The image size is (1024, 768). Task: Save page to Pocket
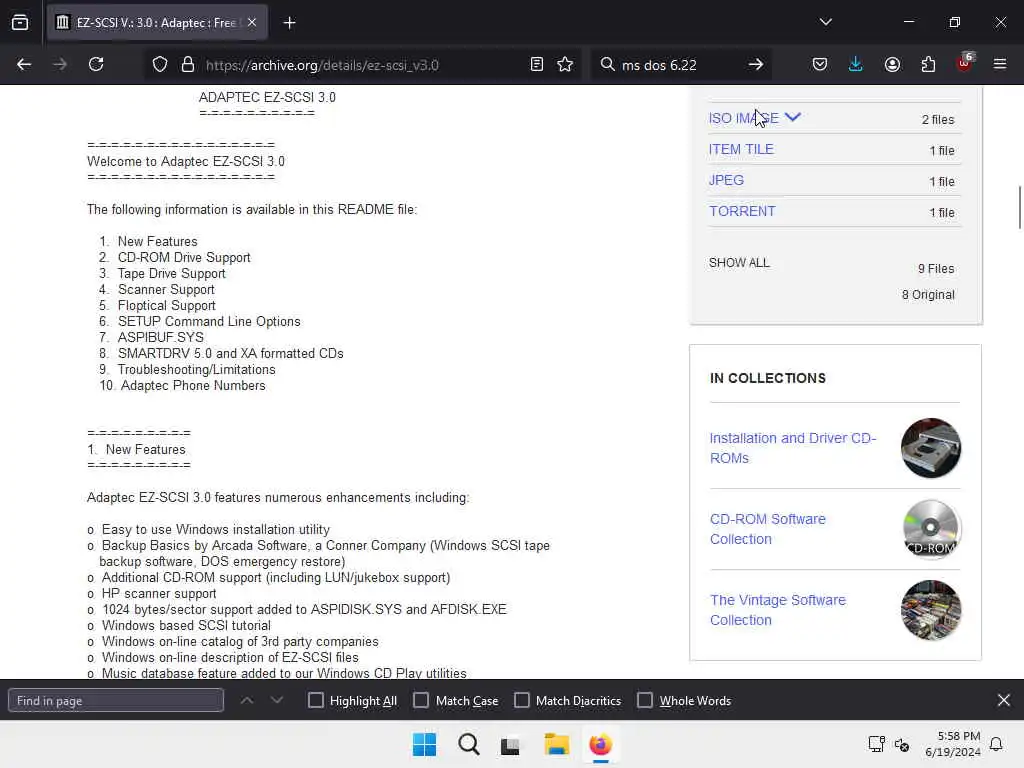pos(820,65)
